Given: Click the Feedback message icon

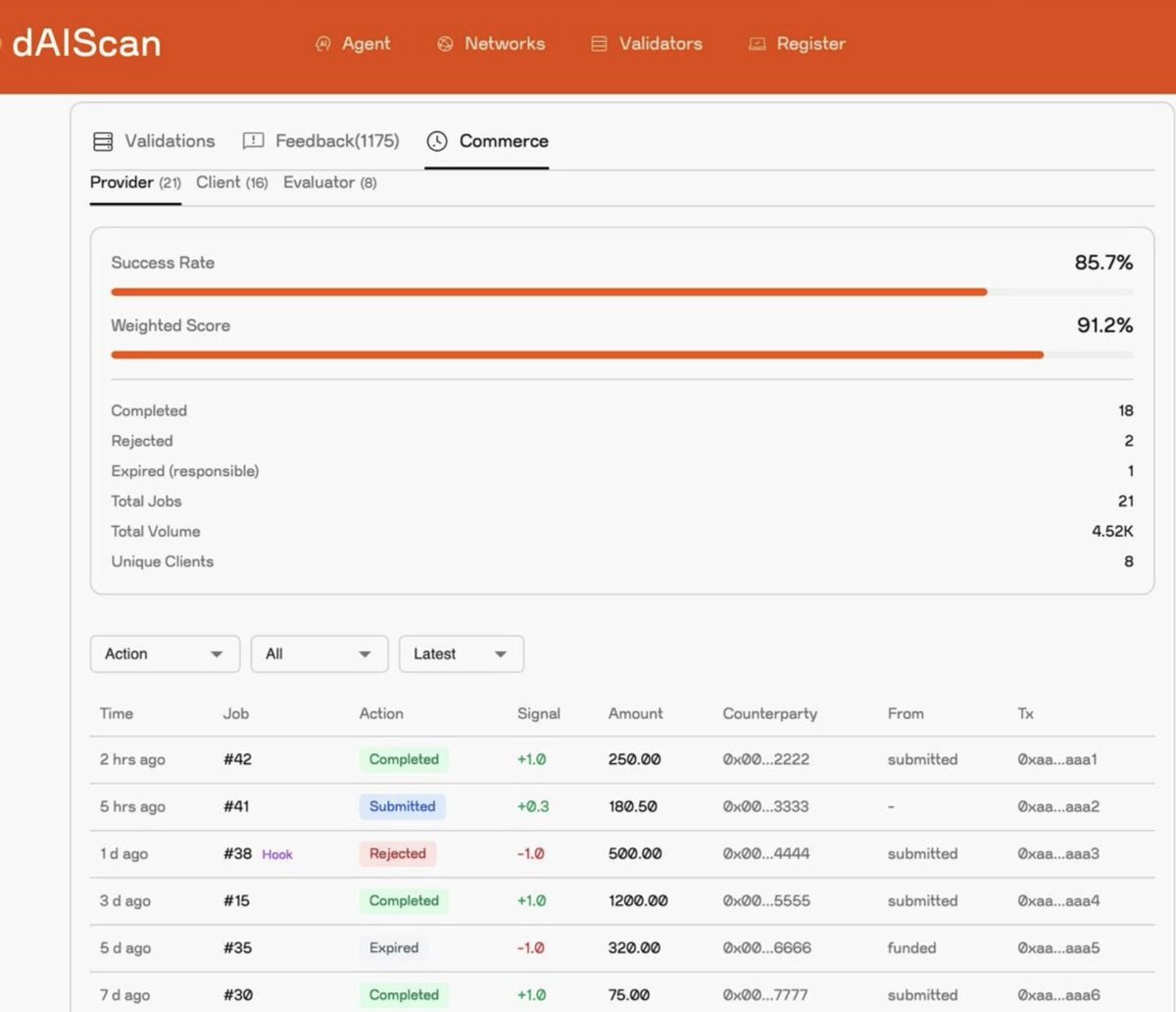Looking at the screenshot, I should click(253, 141).
